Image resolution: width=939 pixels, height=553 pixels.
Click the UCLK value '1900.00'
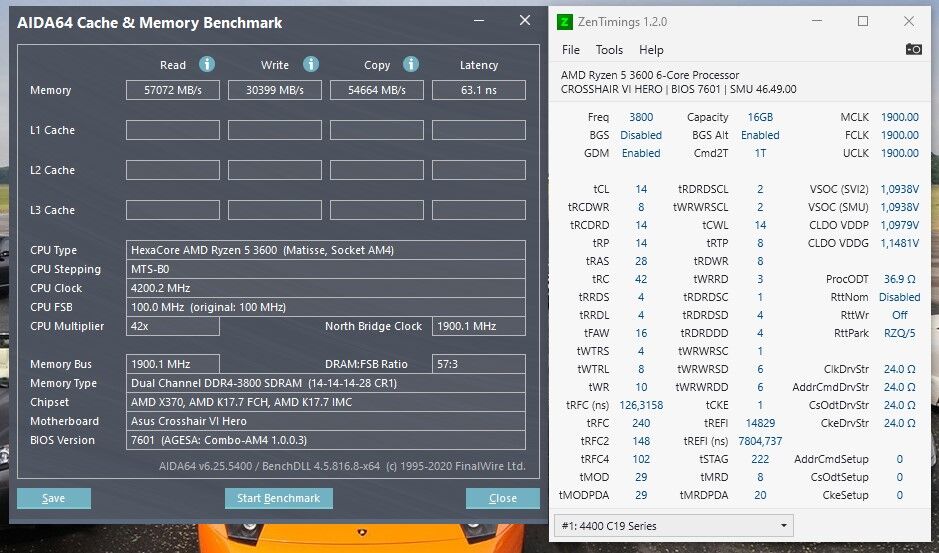pos(899,153)
